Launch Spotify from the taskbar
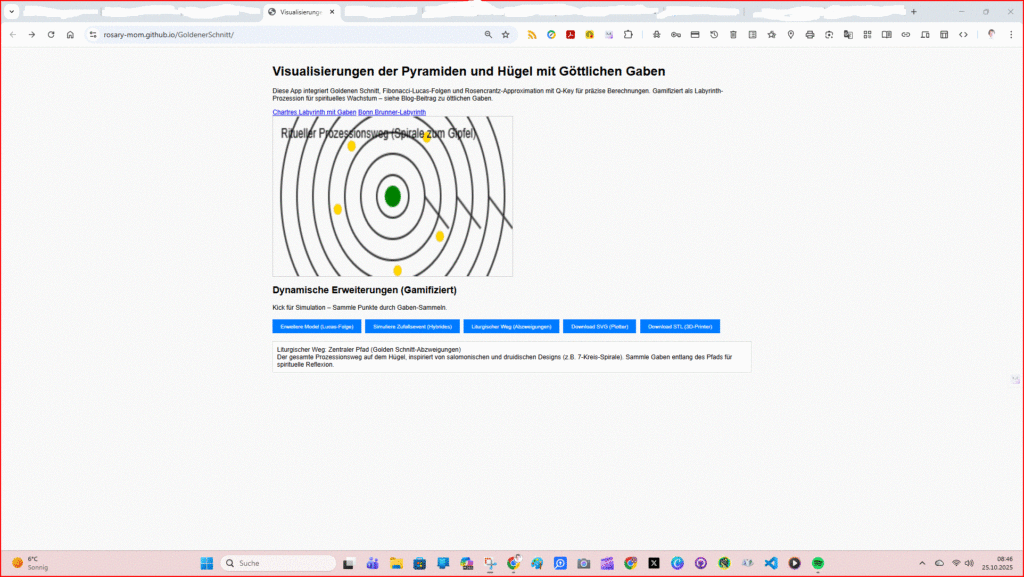1024x577 pixels. (x=817, y=563)
